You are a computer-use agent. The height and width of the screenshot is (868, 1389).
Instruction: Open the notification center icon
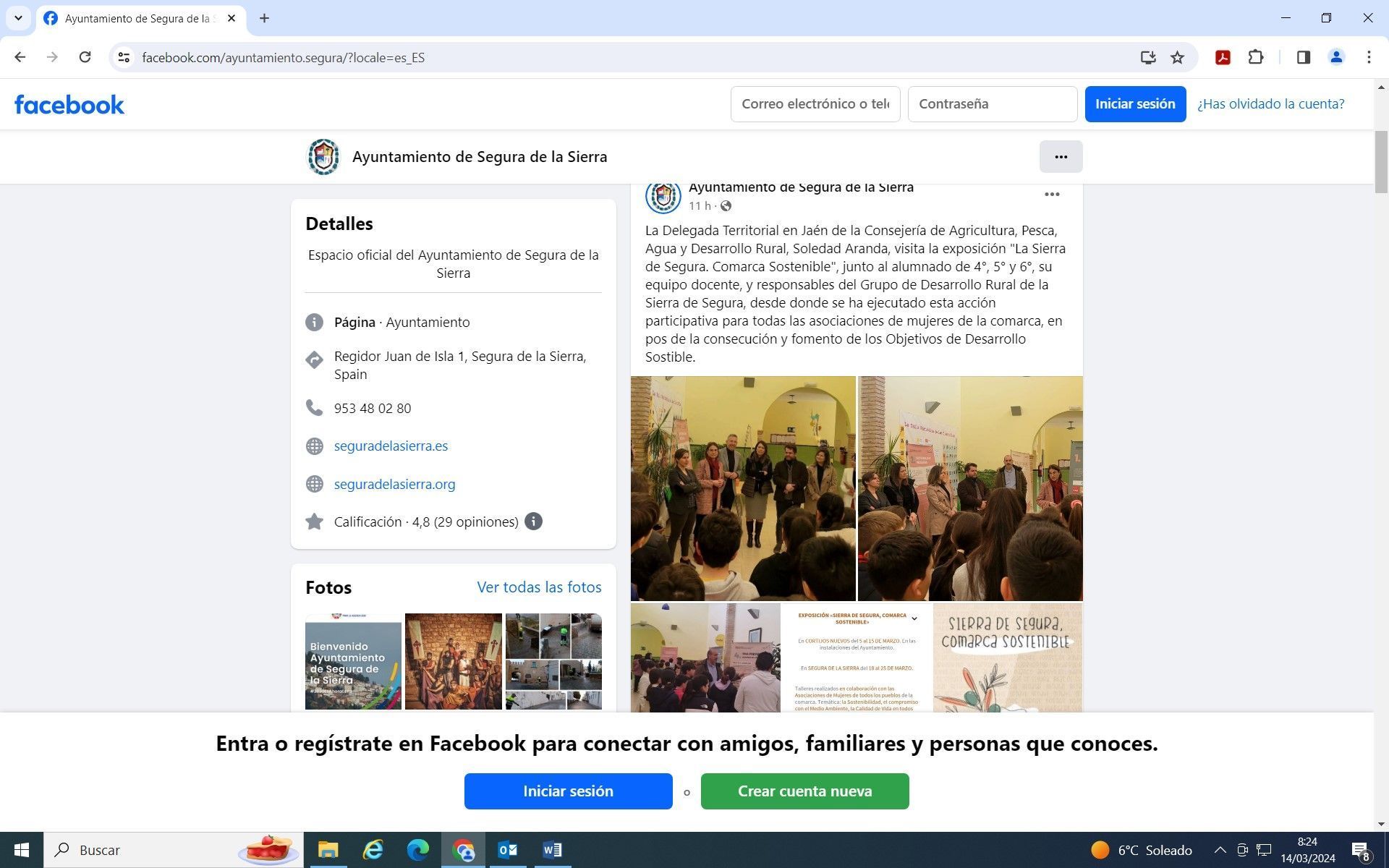click(1361, 851)
